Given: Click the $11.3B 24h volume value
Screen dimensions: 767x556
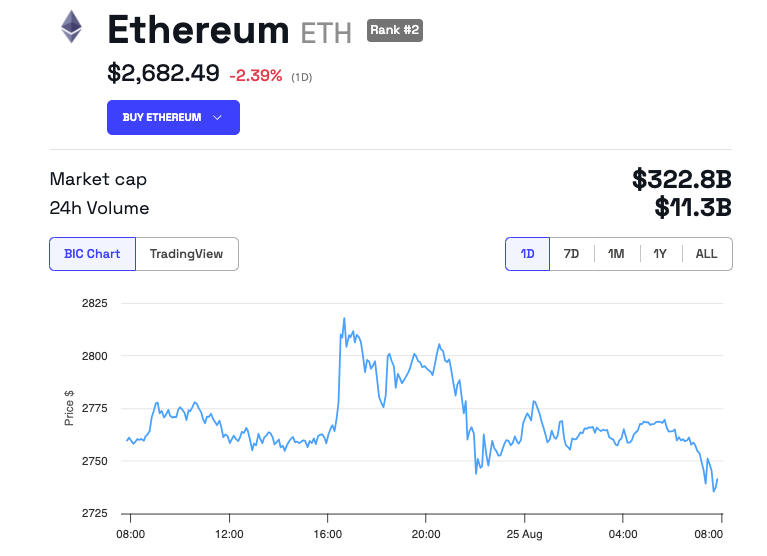Looking at the screenshot, I should coord(694,208).
